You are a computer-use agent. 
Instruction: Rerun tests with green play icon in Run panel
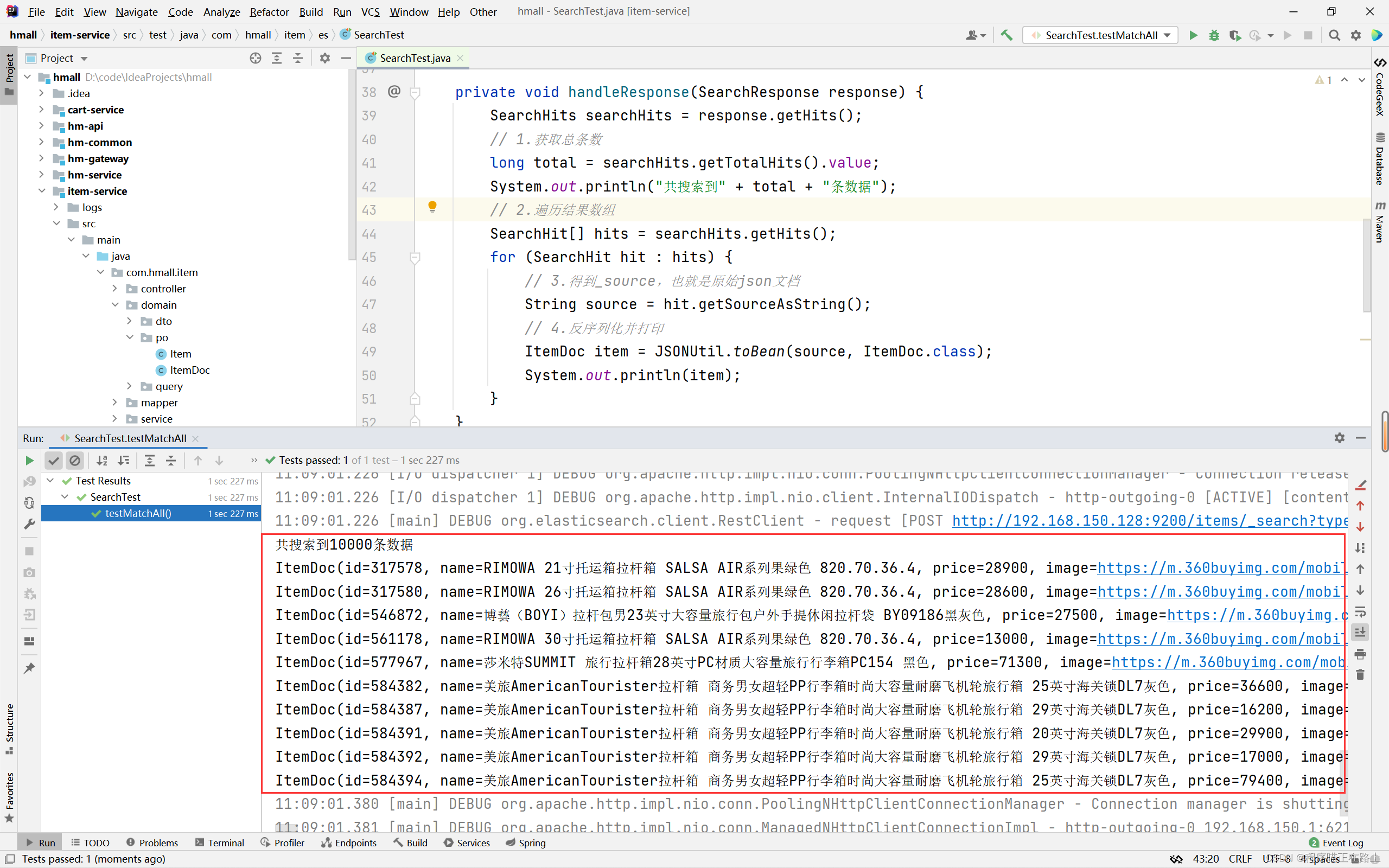click(29, 461)
